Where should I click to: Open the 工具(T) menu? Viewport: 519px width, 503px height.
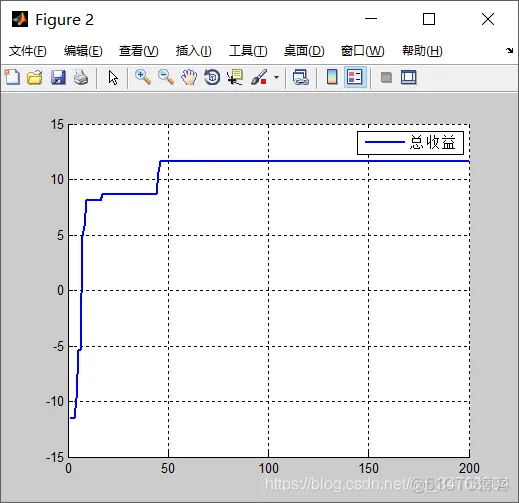[248, 51]
